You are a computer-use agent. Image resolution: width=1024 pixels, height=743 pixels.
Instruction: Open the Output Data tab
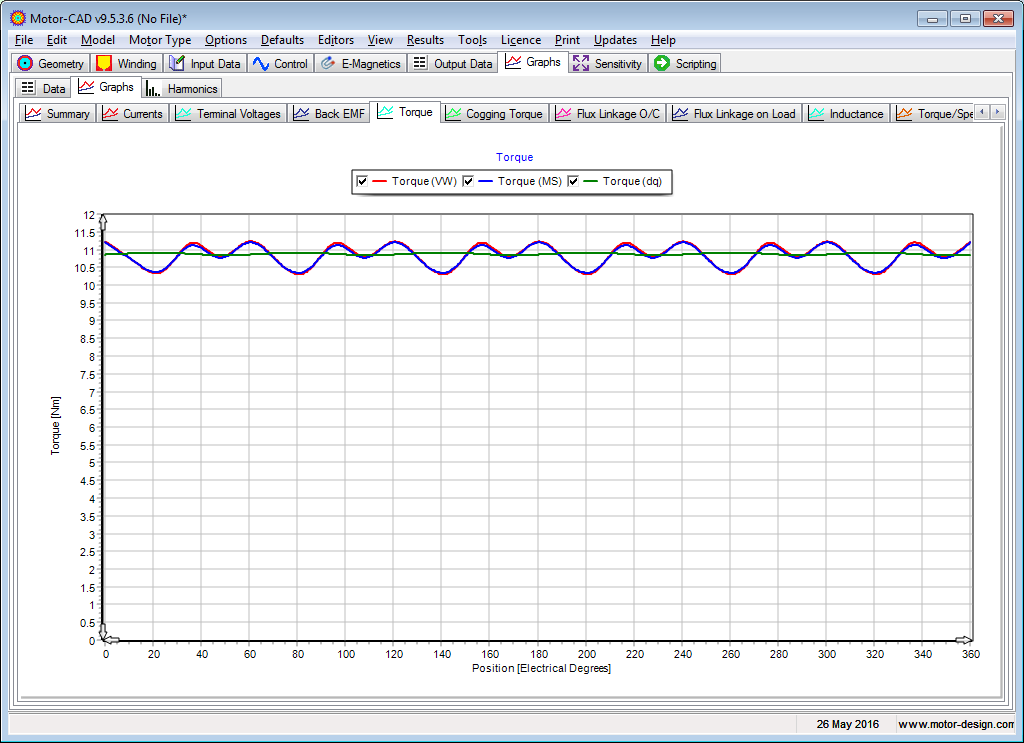tap(453, 63)
